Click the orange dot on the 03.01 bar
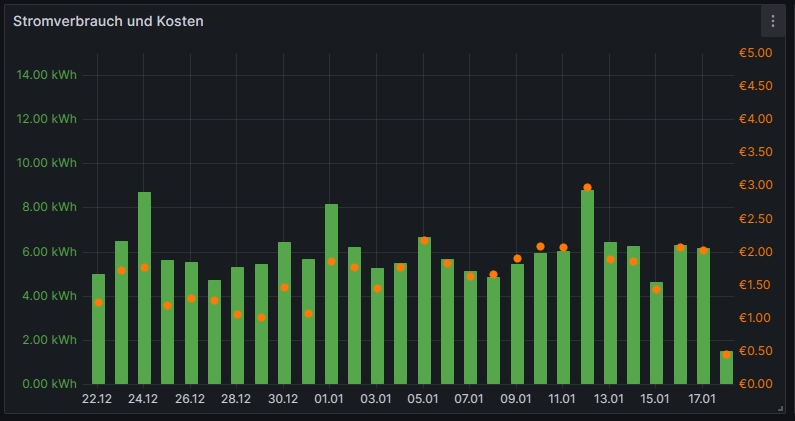This screenshot has height=421, width=795. coord(377,288)
